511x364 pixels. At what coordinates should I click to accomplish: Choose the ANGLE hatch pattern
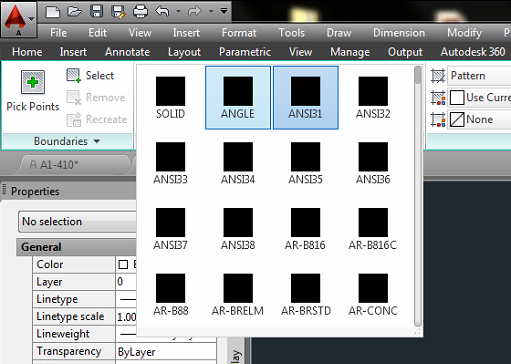tap(238, 98)
